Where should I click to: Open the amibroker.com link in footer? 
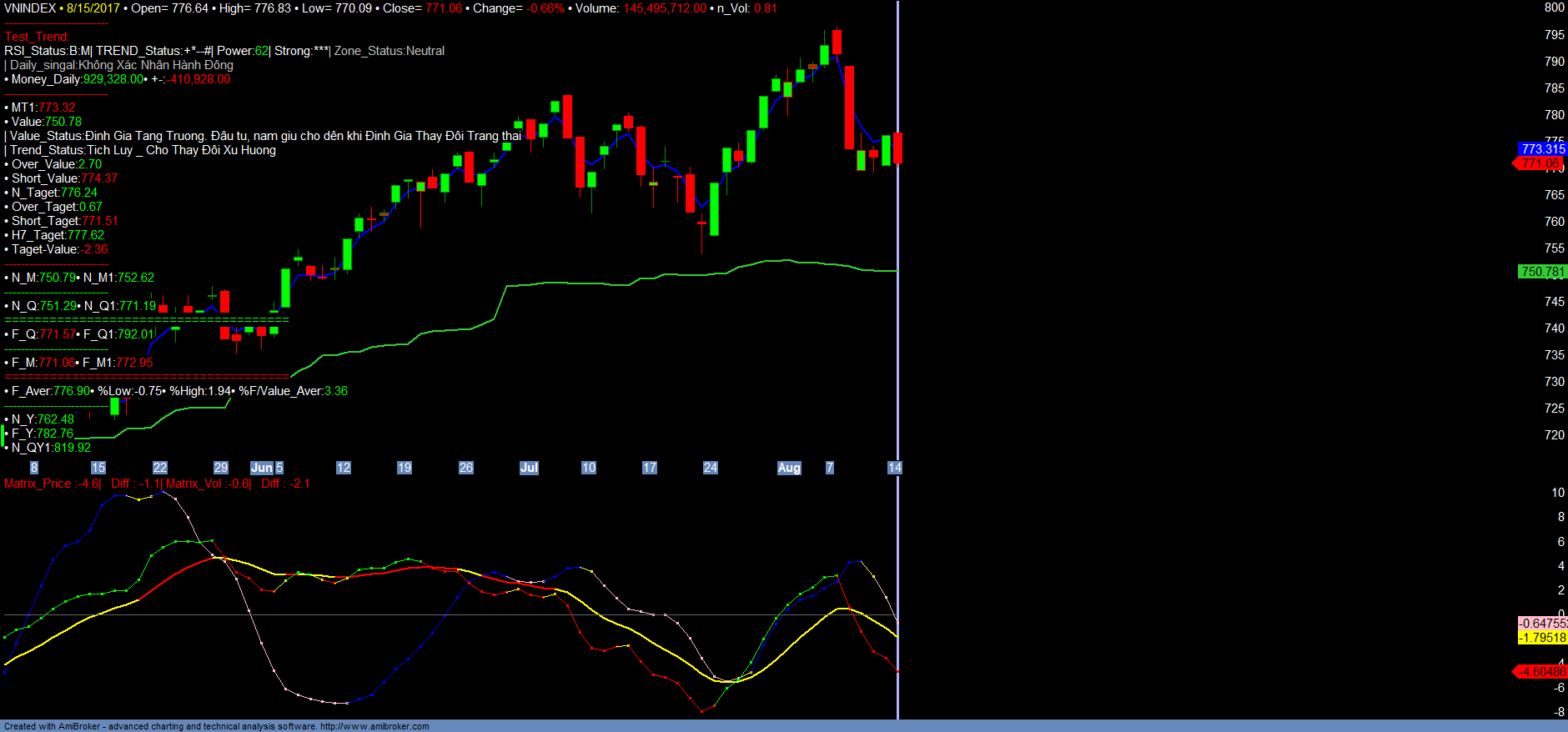pyautogui.click(x=374, y=726)
